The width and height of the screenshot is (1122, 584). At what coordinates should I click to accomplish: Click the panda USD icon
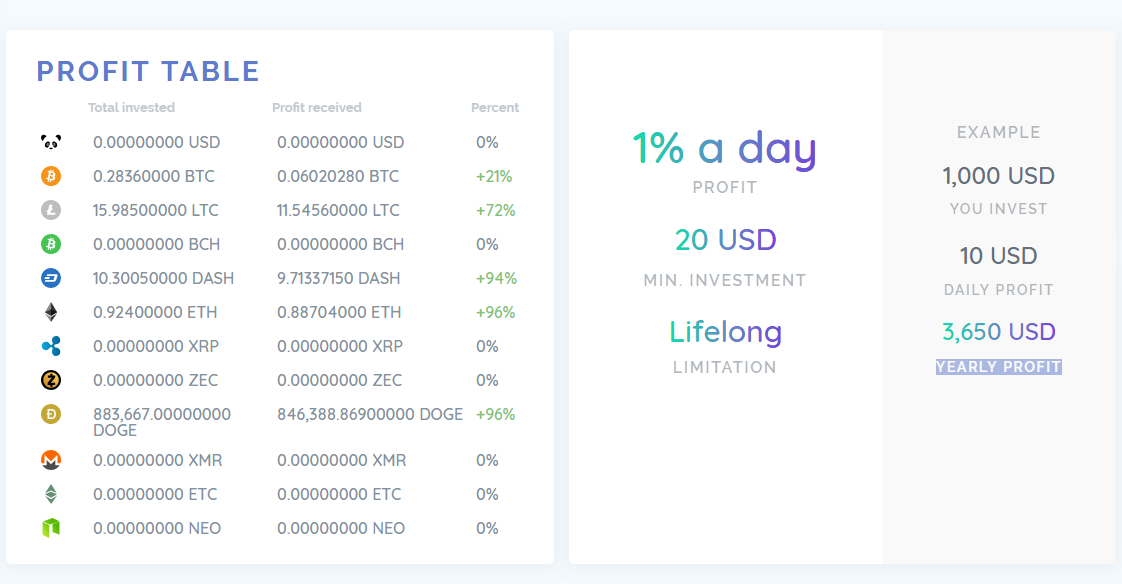click(x=51, y=143)
